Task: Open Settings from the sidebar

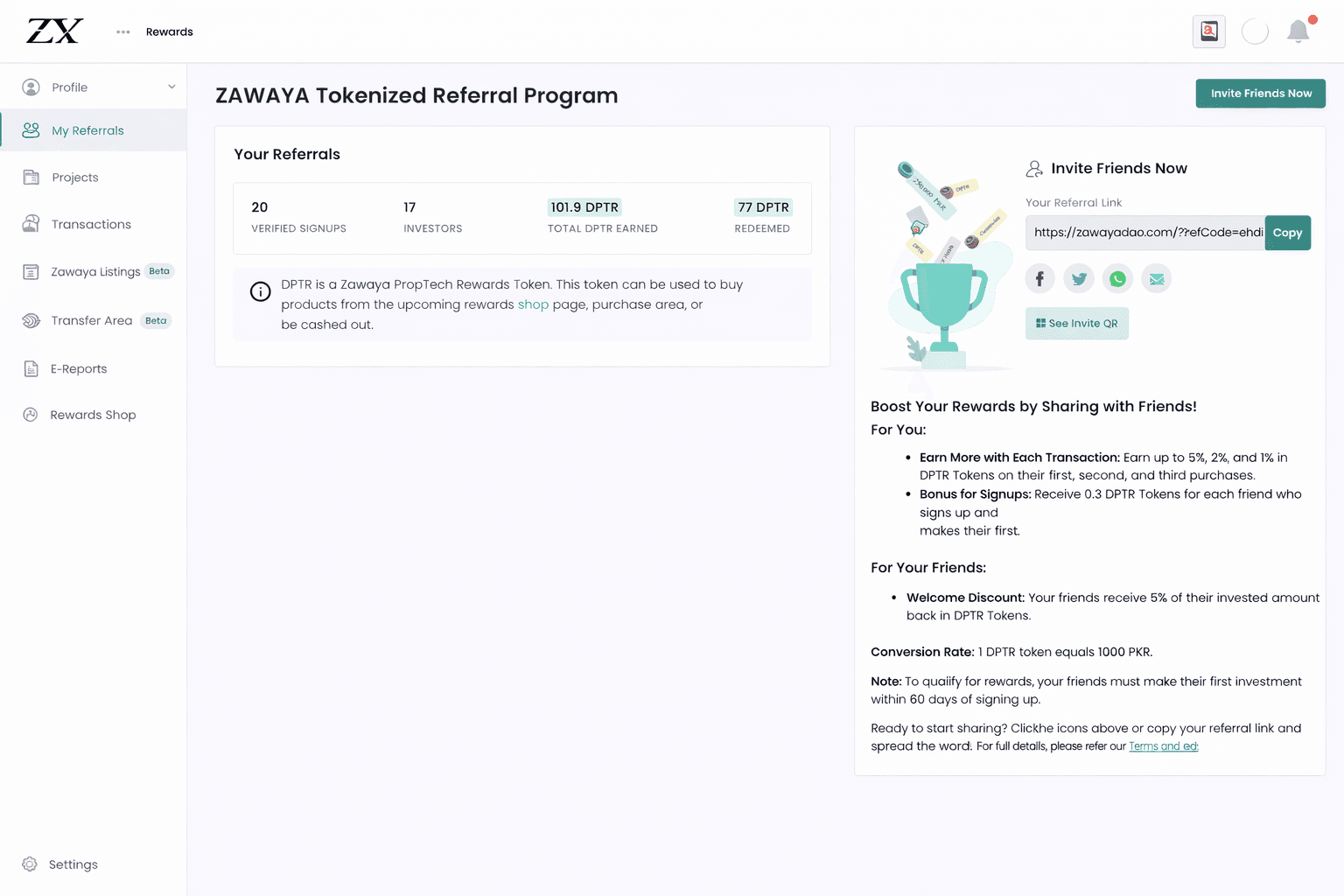Action: [x=73, y=864]
